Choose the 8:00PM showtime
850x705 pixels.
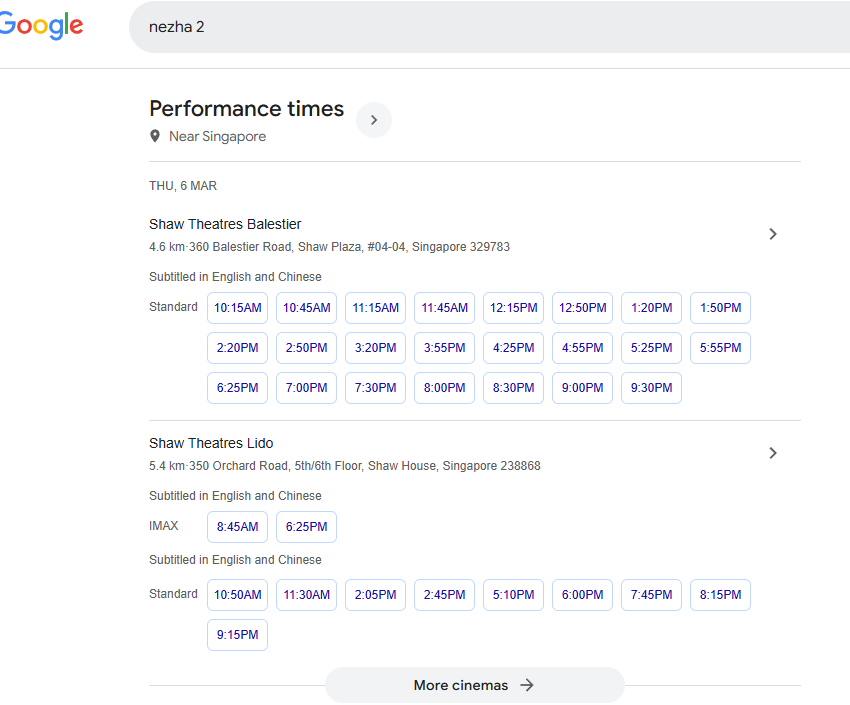(445, 388)
